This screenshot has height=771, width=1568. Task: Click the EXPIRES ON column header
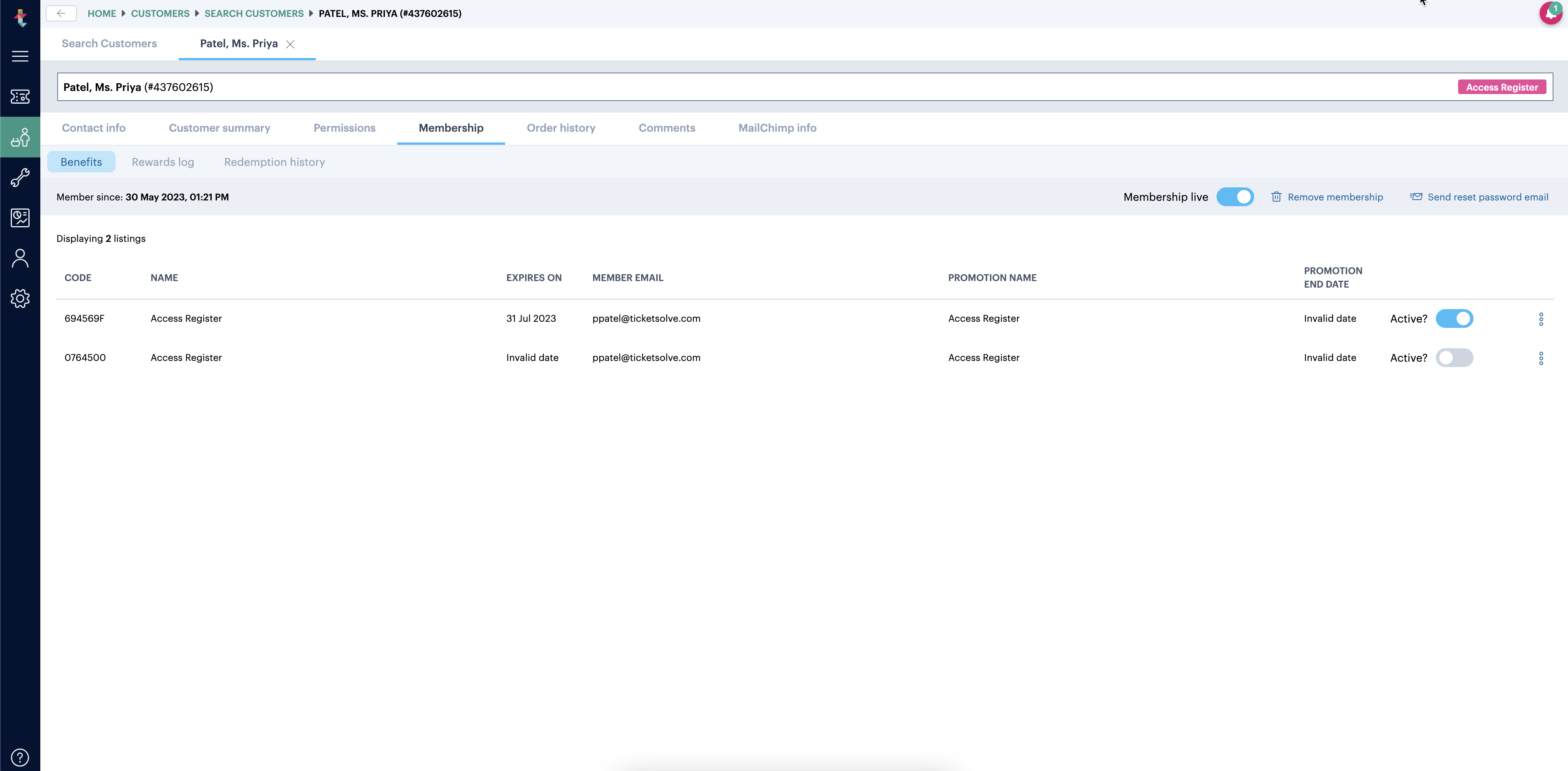tap(534, 278)
